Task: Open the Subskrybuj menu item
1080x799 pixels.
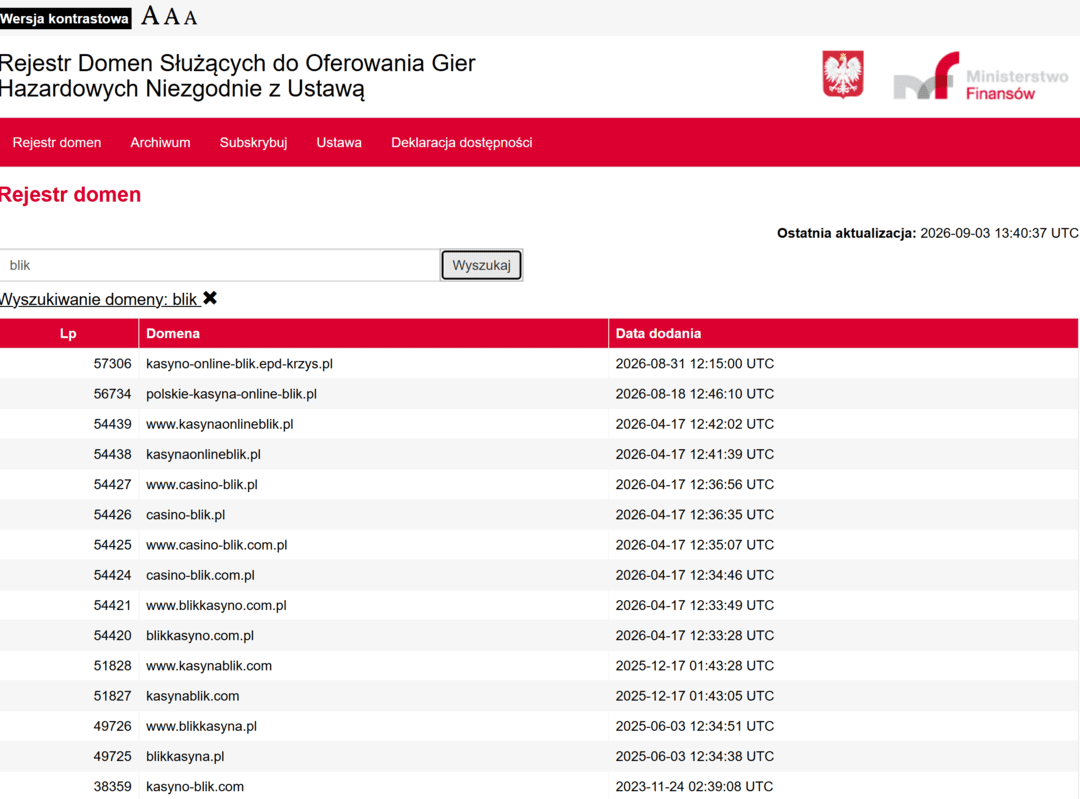Action: [x=253, y=143]
